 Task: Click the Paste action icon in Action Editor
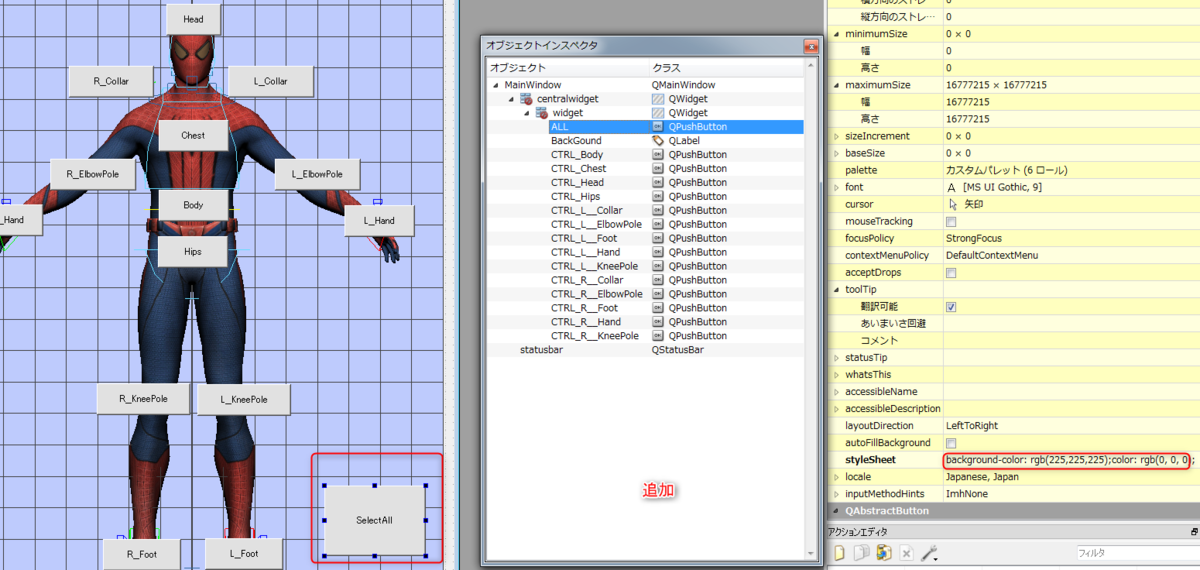coord(883,553)
